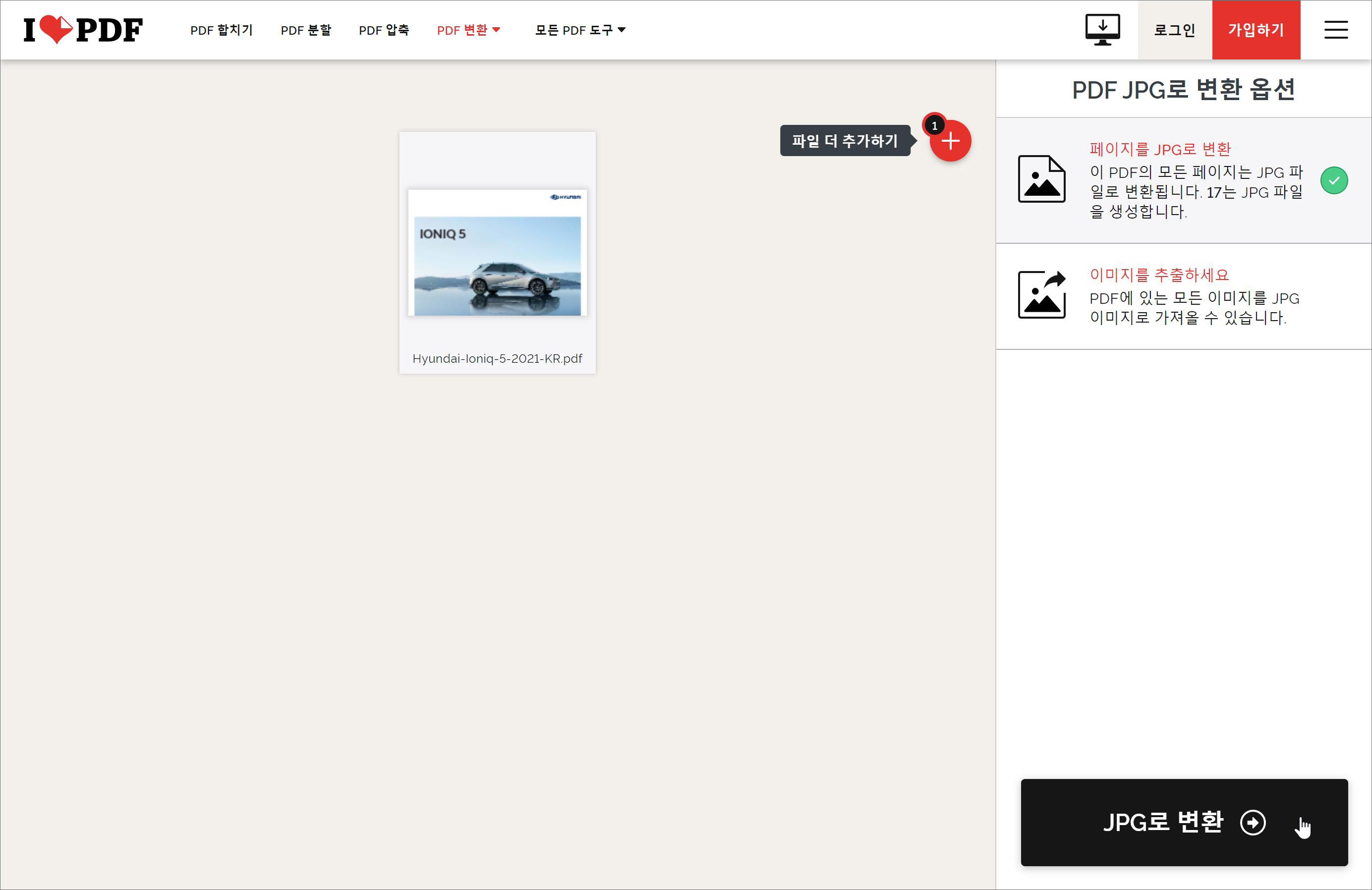Click the green checkmark indicator
Viewport: 1372px width, 890px height.
click(1333, 180)
